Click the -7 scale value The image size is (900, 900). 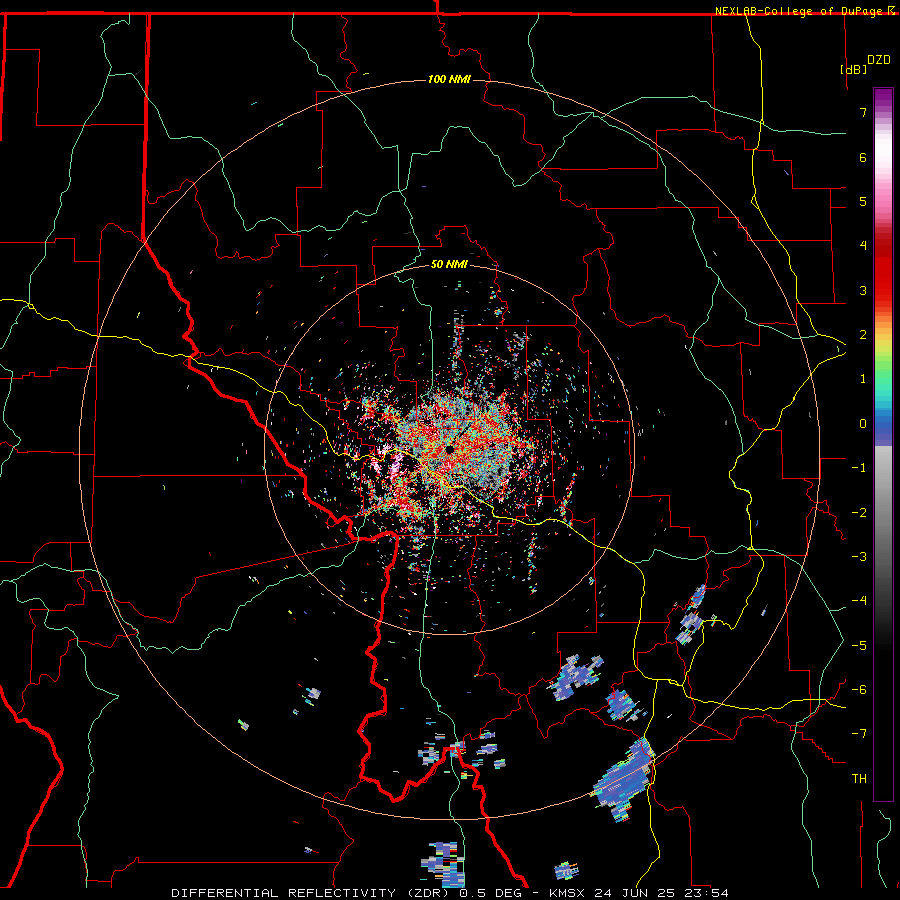[x=859, y=734]
